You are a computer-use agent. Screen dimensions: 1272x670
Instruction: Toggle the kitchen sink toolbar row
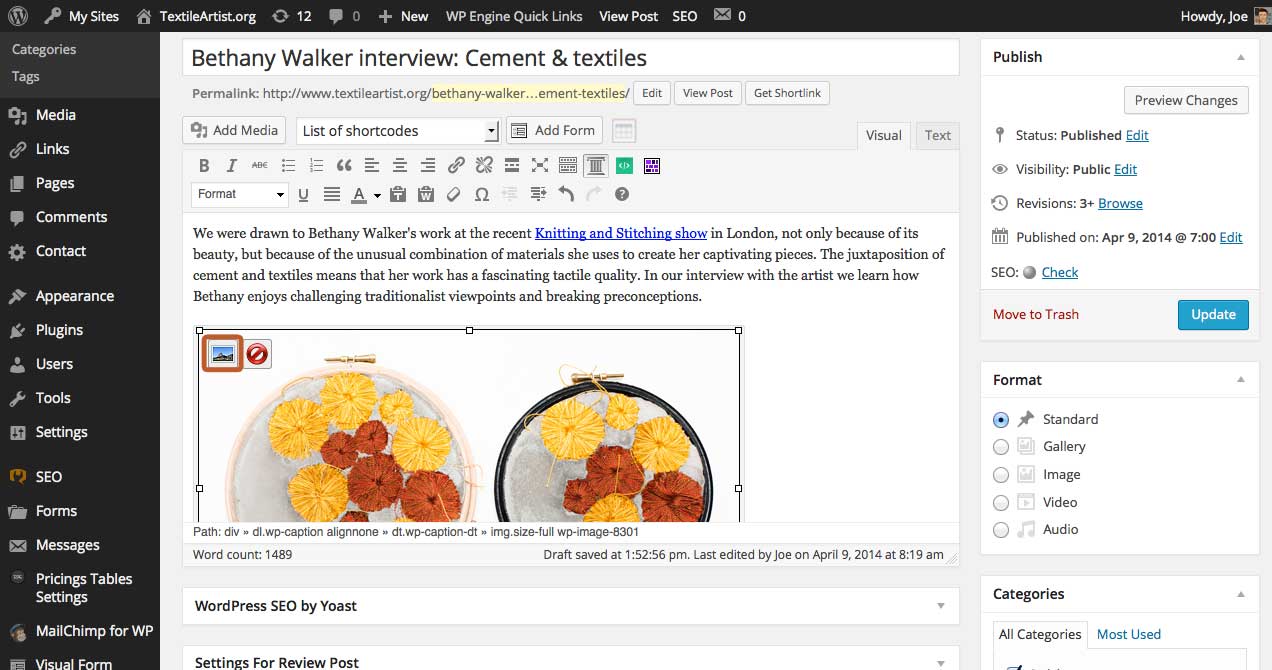568,166
